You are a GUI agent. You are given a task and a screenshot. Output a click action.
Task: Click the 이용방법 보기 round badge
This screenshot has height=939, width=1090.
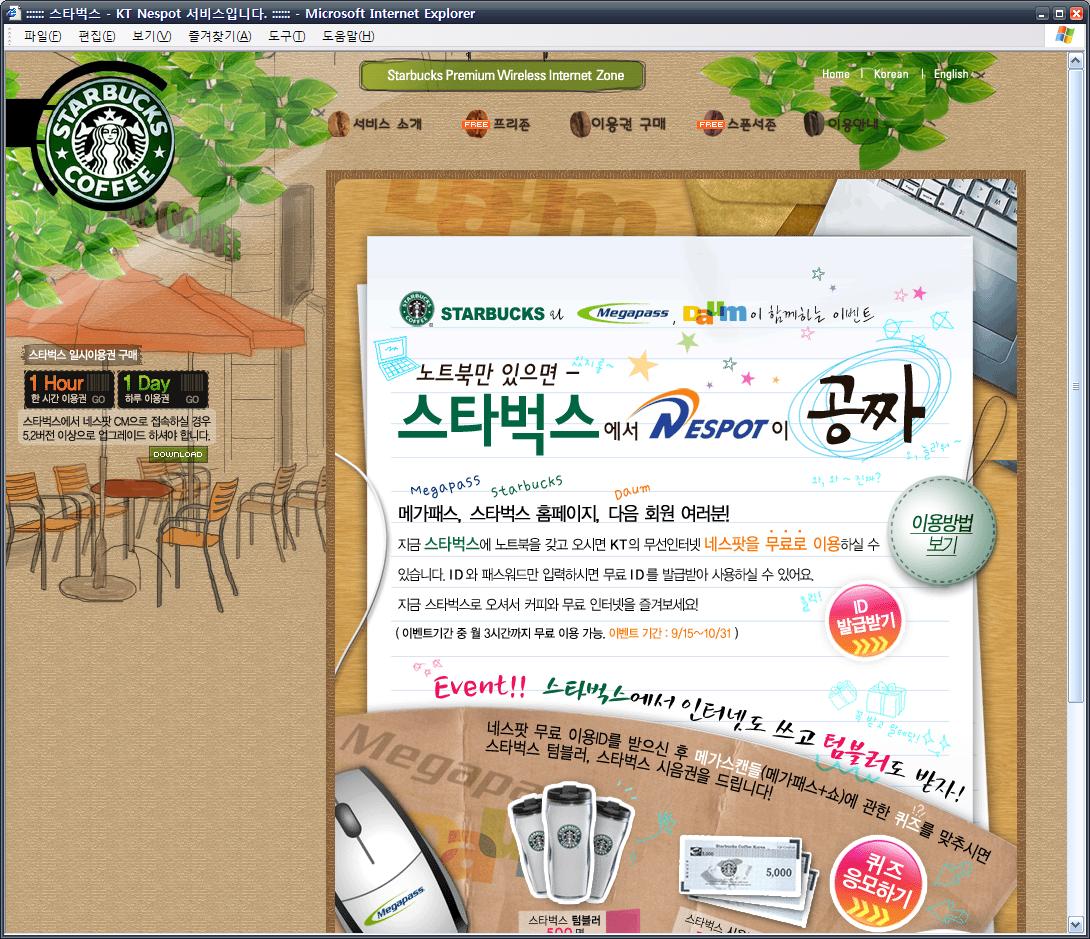click(x=942, y=532)
